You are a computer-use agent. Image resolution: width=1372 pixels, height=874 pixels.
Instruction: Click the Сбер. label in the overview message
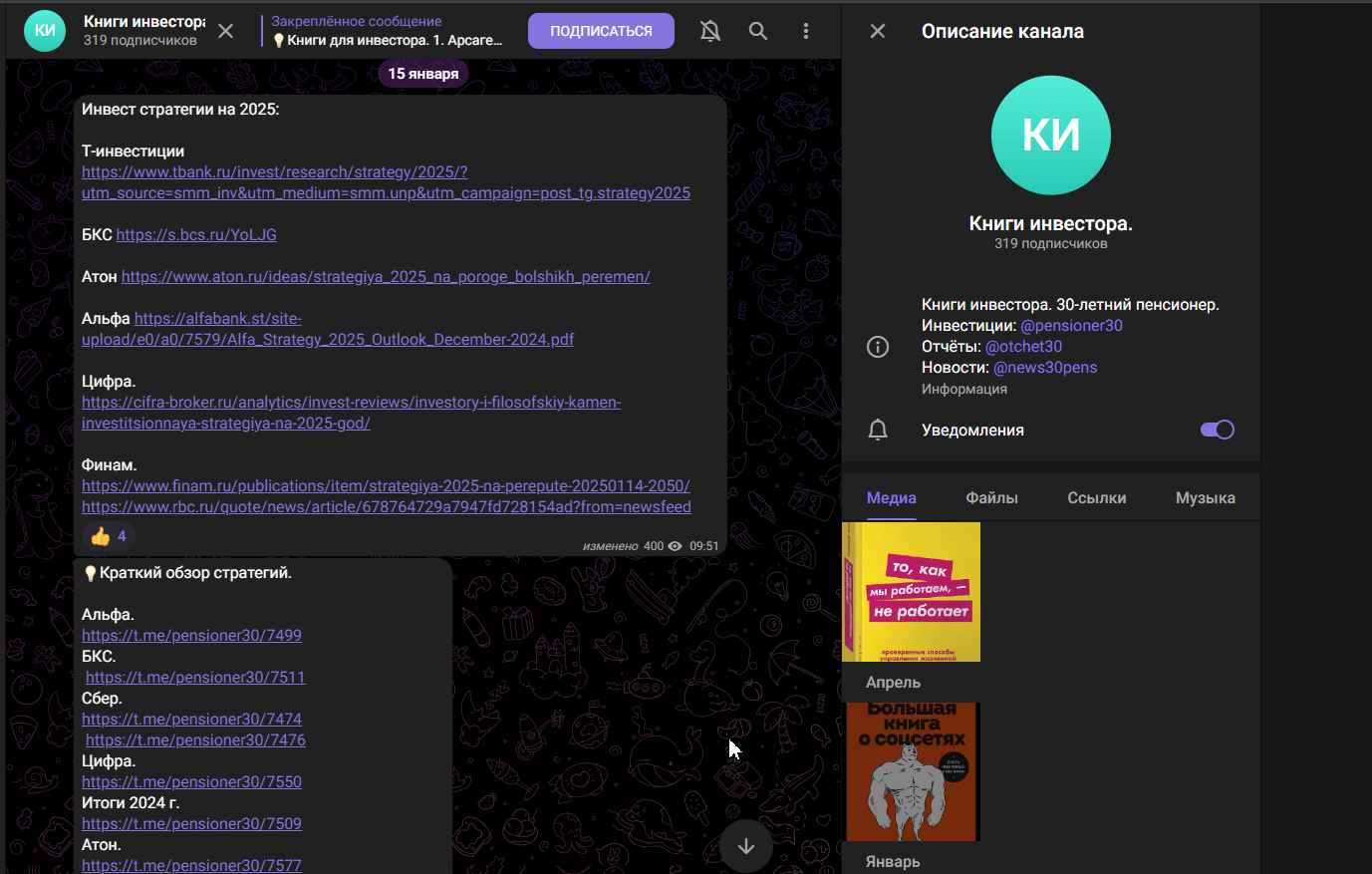(102, 699)
